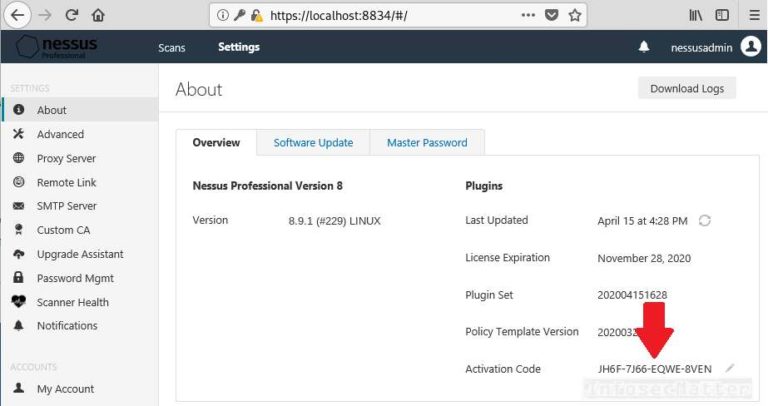Show site information icon in address bar

223,15
